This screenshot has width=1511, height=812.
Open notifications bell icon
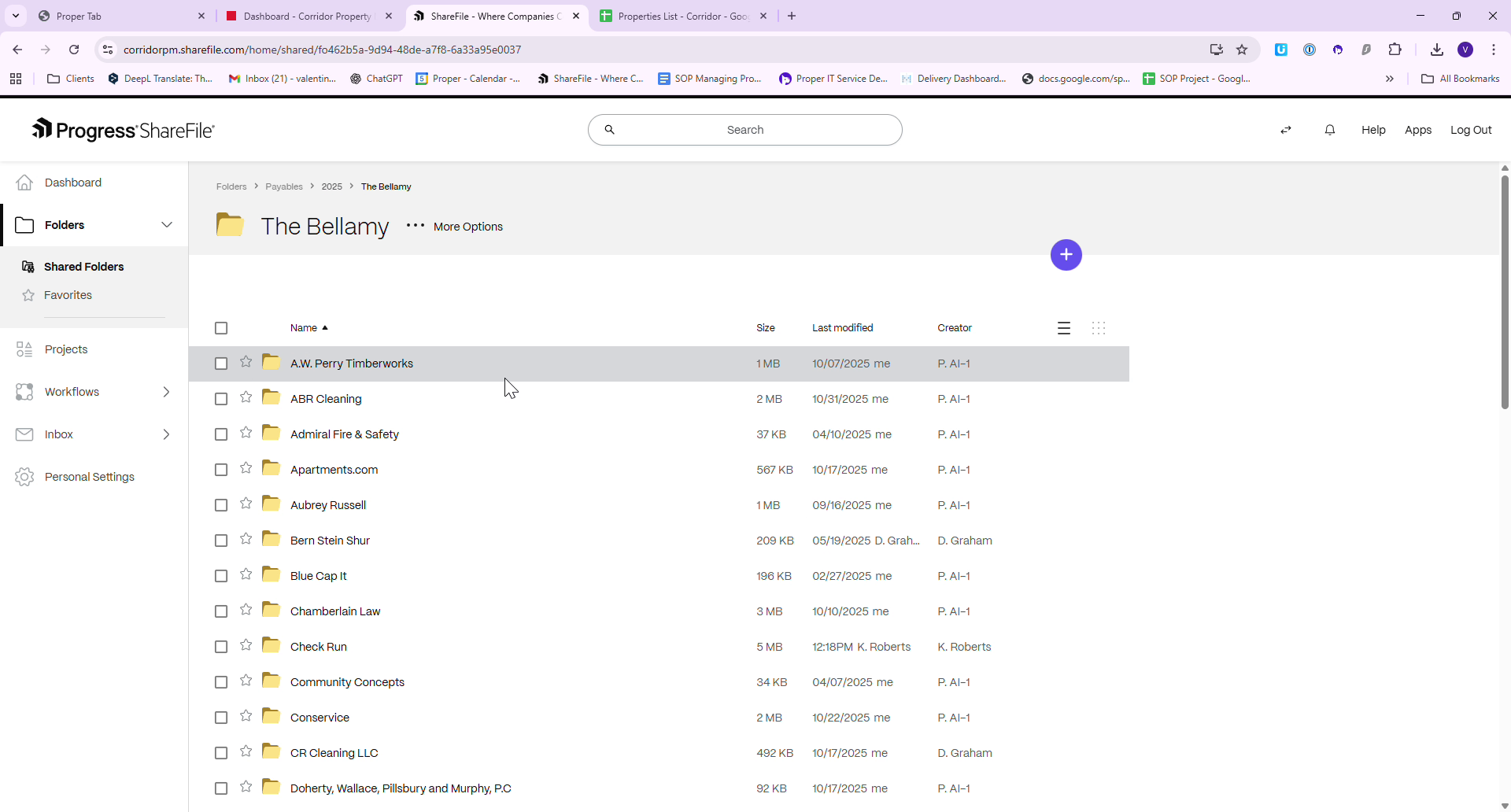(1330, 130)
